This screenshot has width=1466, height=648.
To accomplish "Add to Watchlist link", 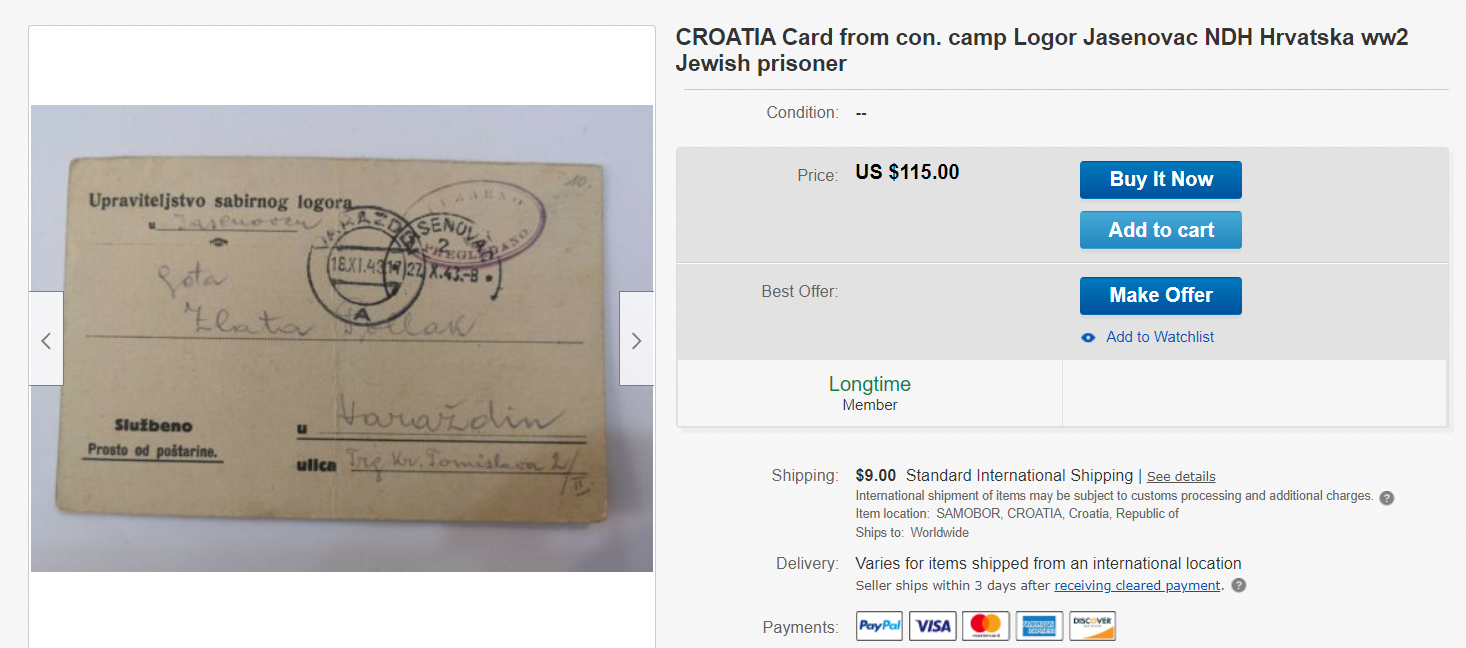I will (1160, 337).
